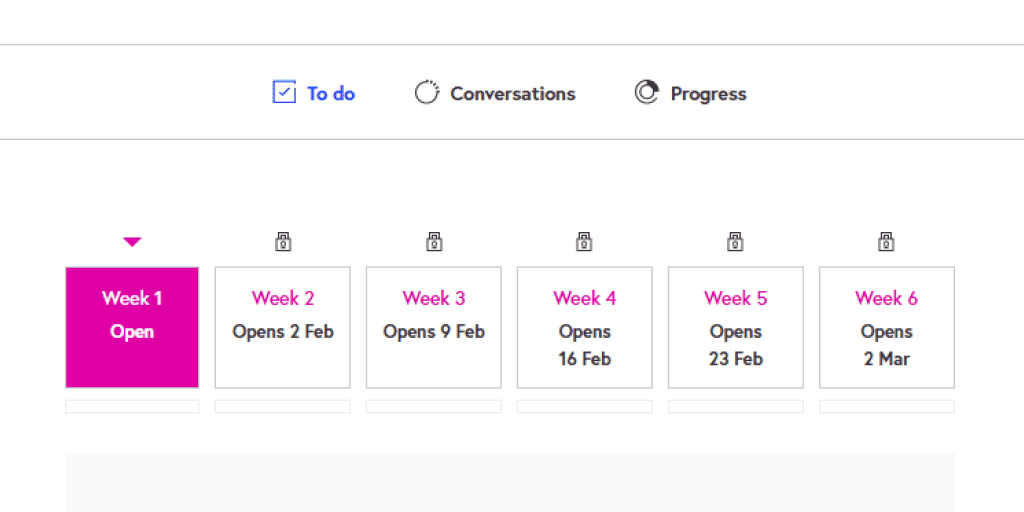The image size is (1024, 512).
Task: Pick Week 4 opening 16 Feb
Action: (x=584, y=327)
